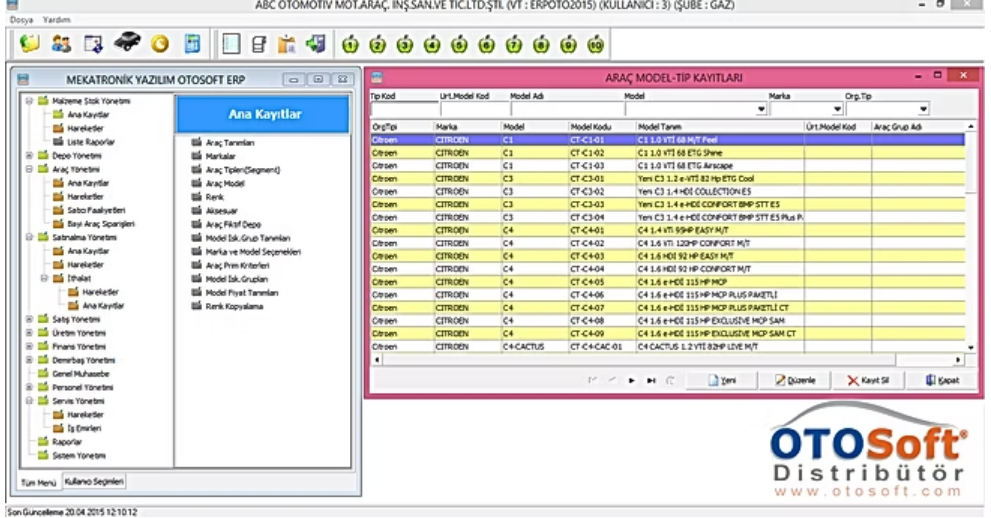Open the Araç Model entry in Ana Kayıtlar
Image resolution: width=991 pixels, height=518 pixels.
[225, 184]
